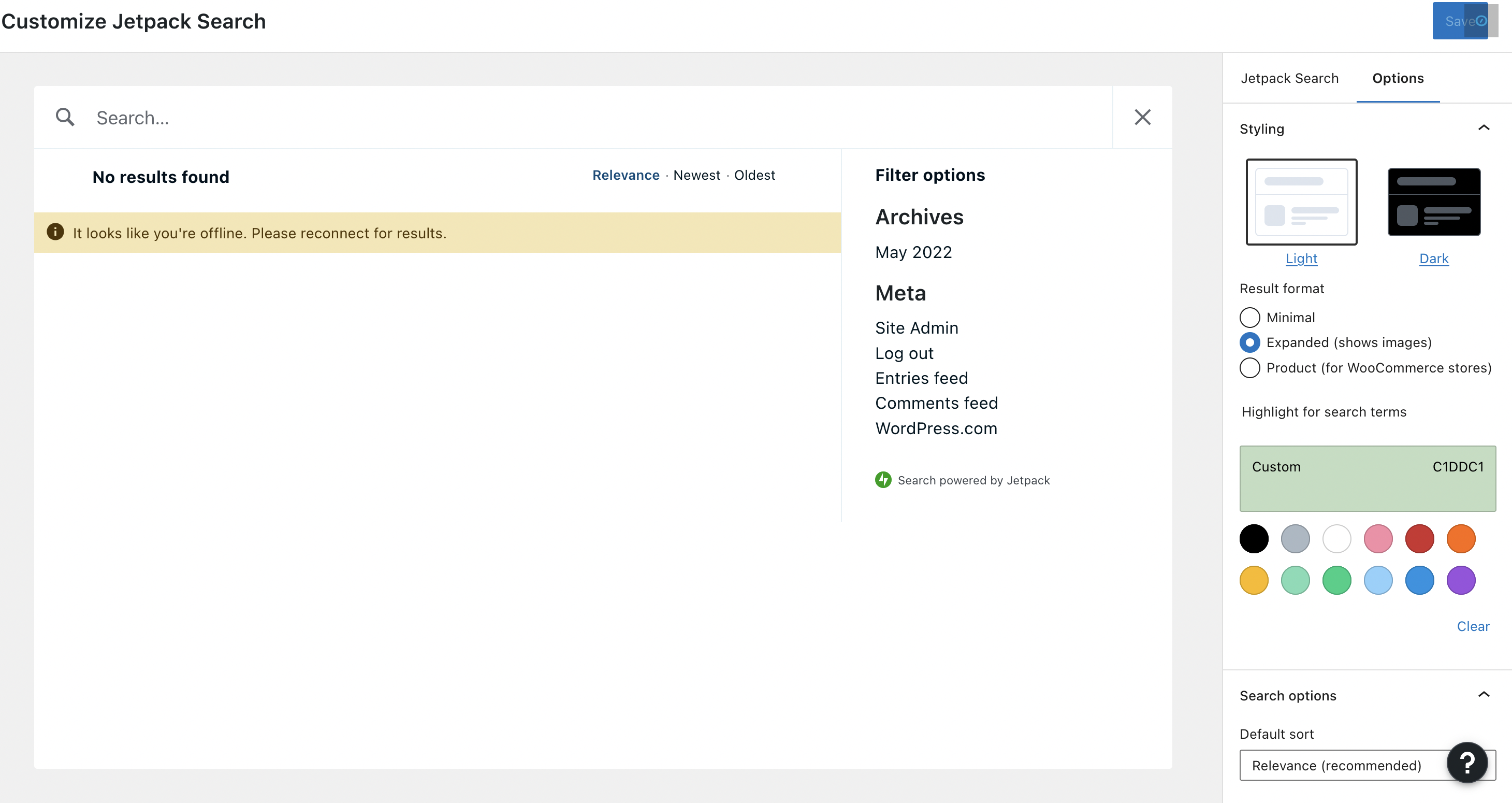Pick the white highlight color swatch

click(1336, 539)
